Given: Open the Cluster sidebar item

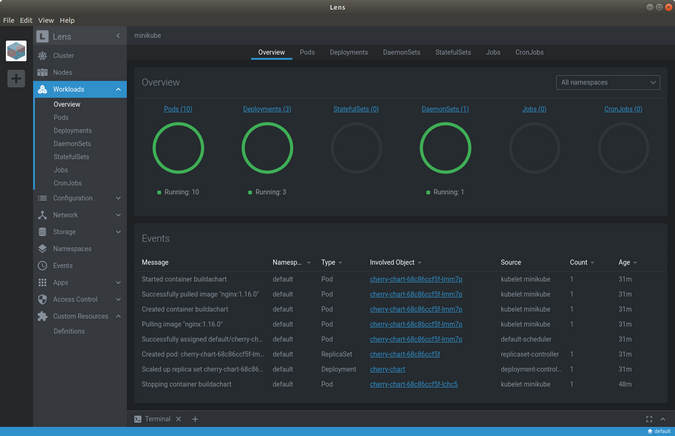Looking at the screenshot, I should coord(63,56).
